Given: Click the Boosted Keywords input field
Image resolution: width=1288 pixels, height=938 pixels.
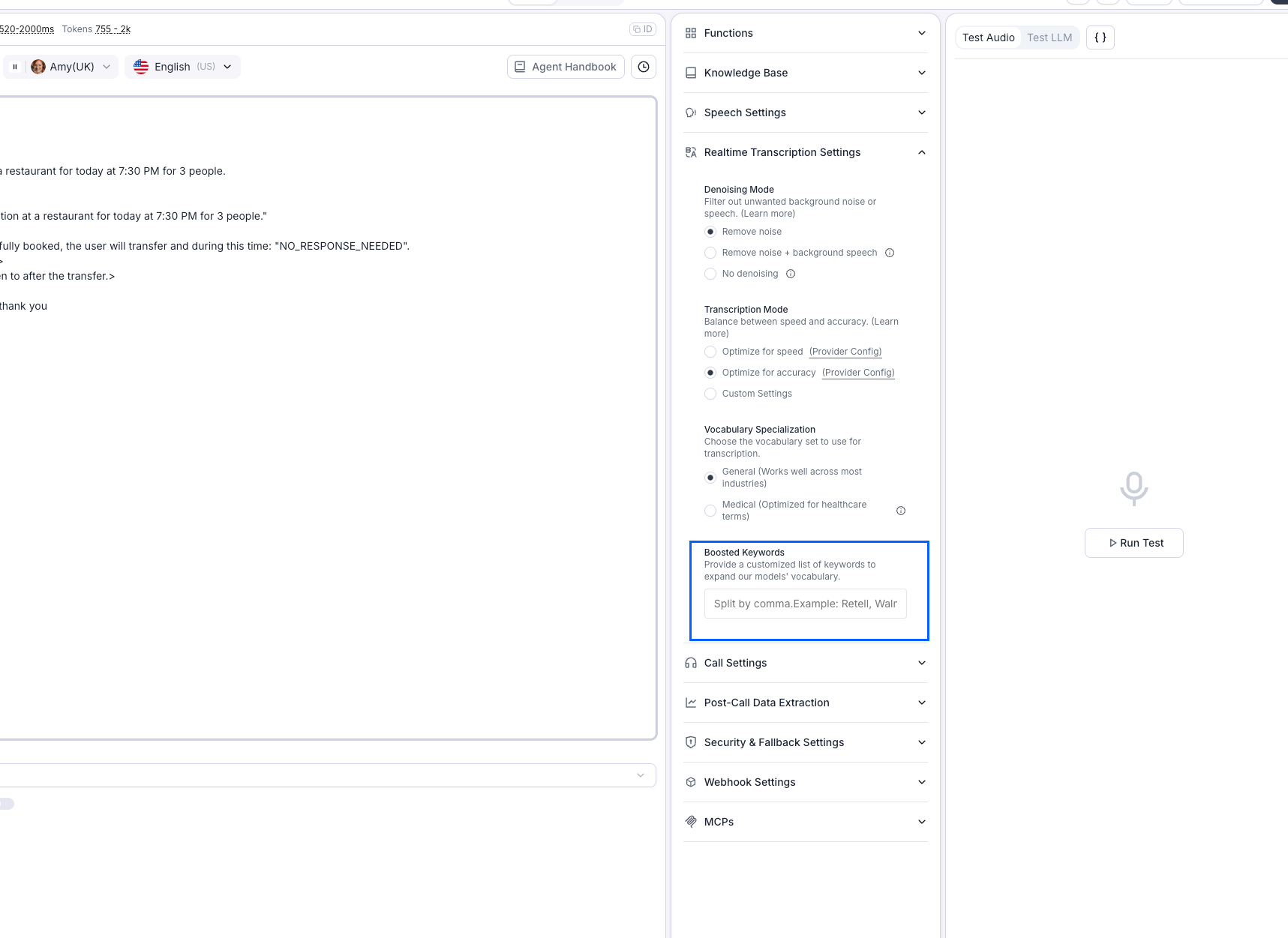Looking at the screenshot, I should coord(806,604).
